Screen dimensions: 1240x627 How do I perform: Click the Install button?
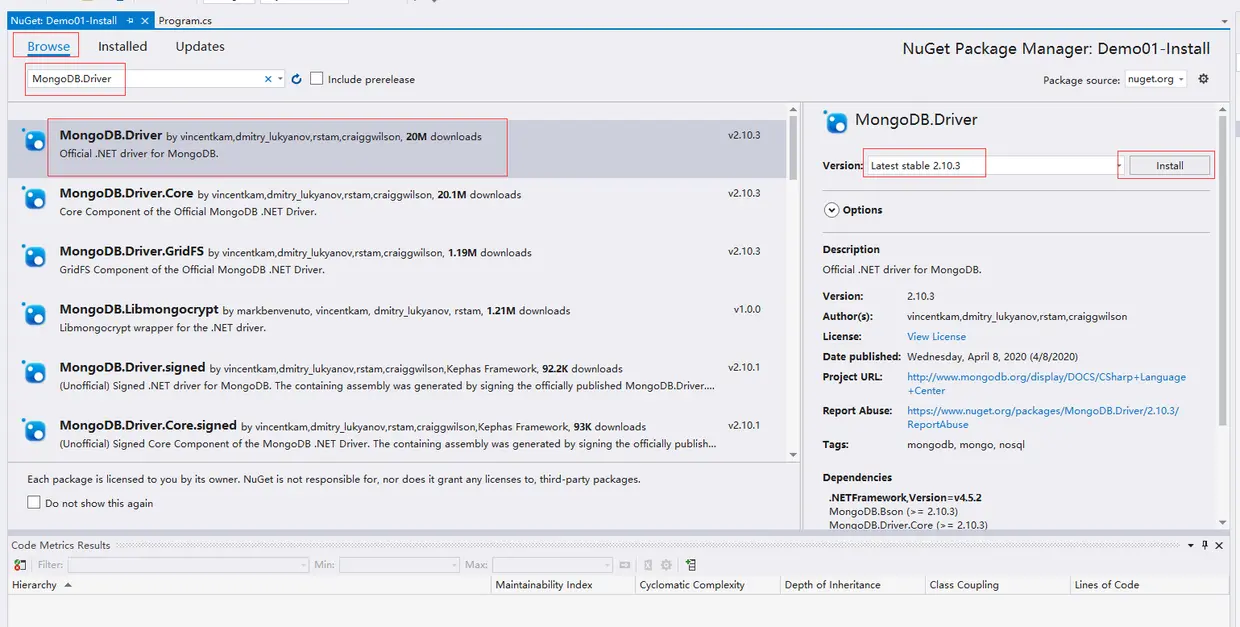pos(1170,166)
